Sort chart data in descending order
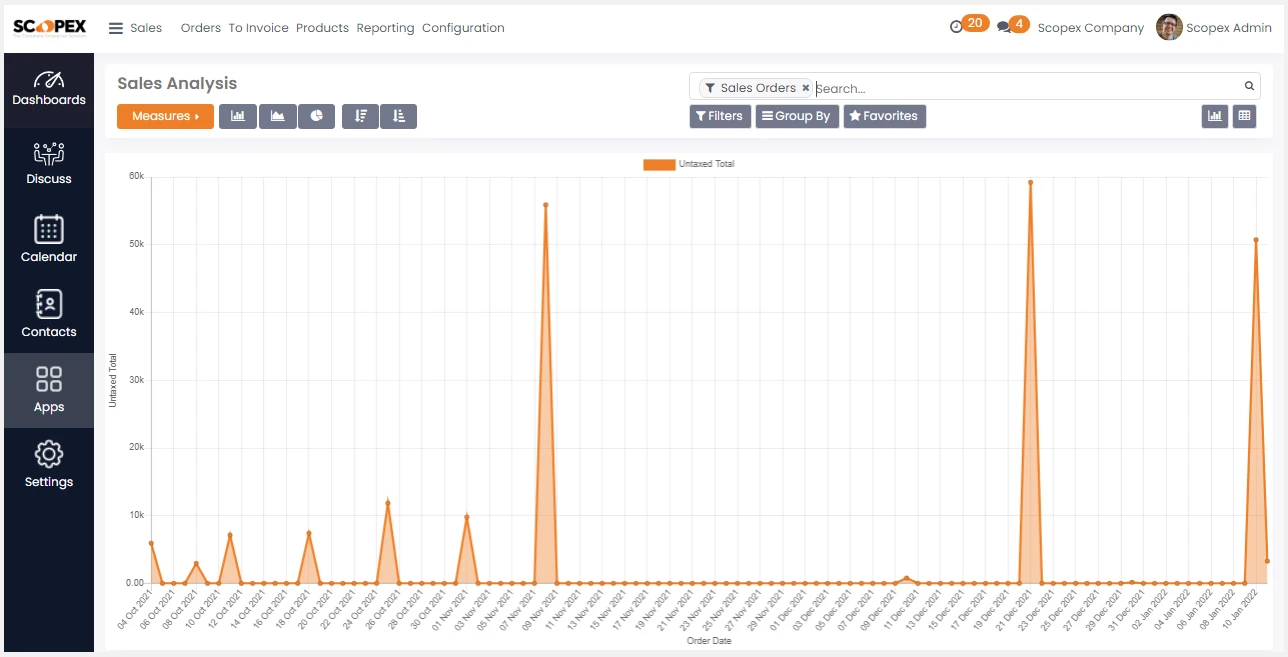Image resolution: width=1288 pixels, height=657 pixels. [360, 116]
